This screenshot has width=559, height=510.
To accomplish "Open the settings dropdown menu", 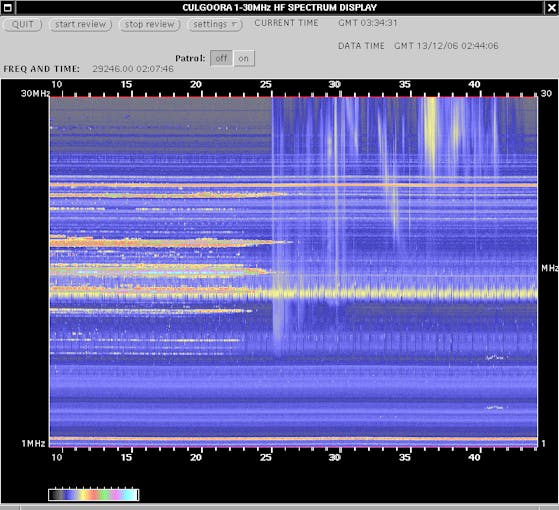I will coord(215,25).
